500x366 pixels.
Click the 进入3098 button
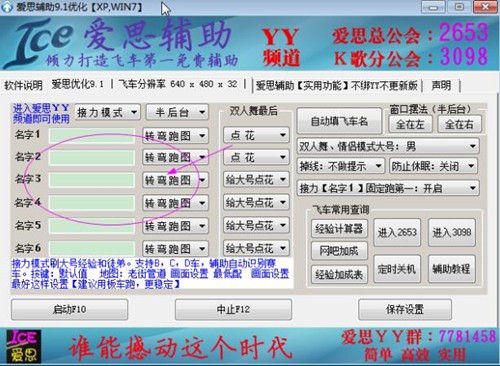452,232
